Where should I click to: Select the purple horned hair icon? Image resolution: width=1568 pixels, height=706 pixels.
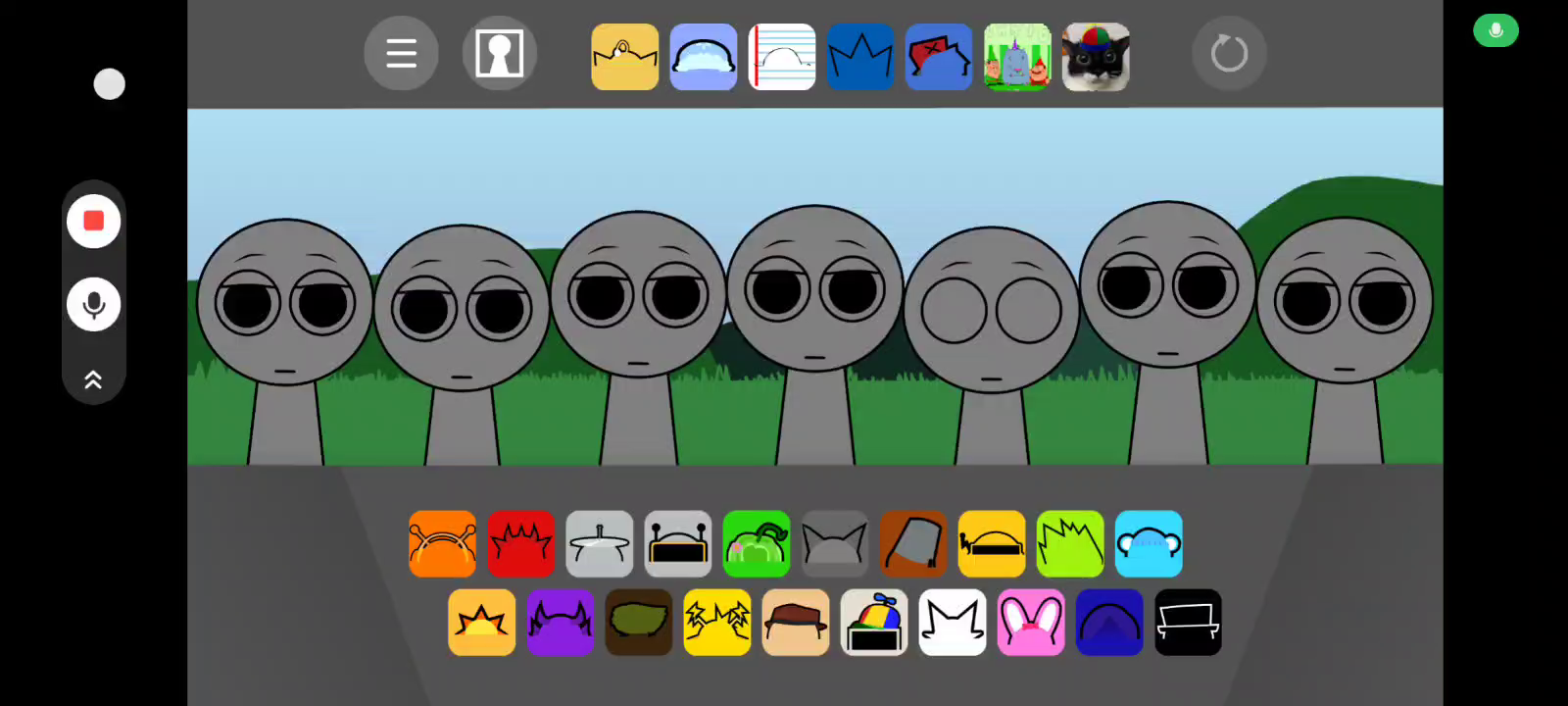(x=560, y=623)
